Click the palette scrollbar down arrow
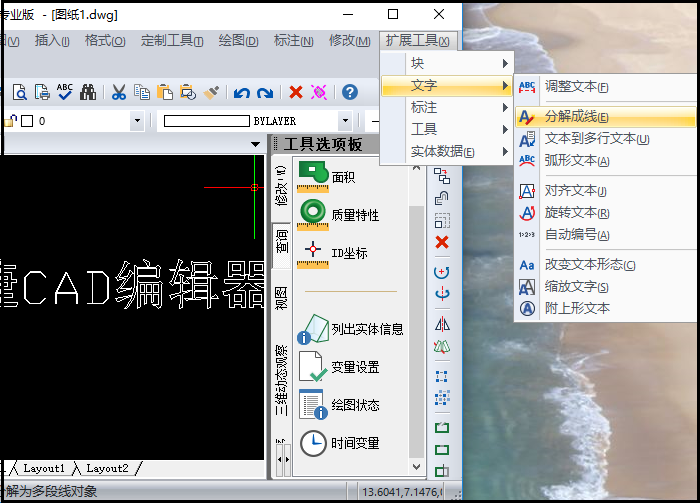 click(416, 467)
